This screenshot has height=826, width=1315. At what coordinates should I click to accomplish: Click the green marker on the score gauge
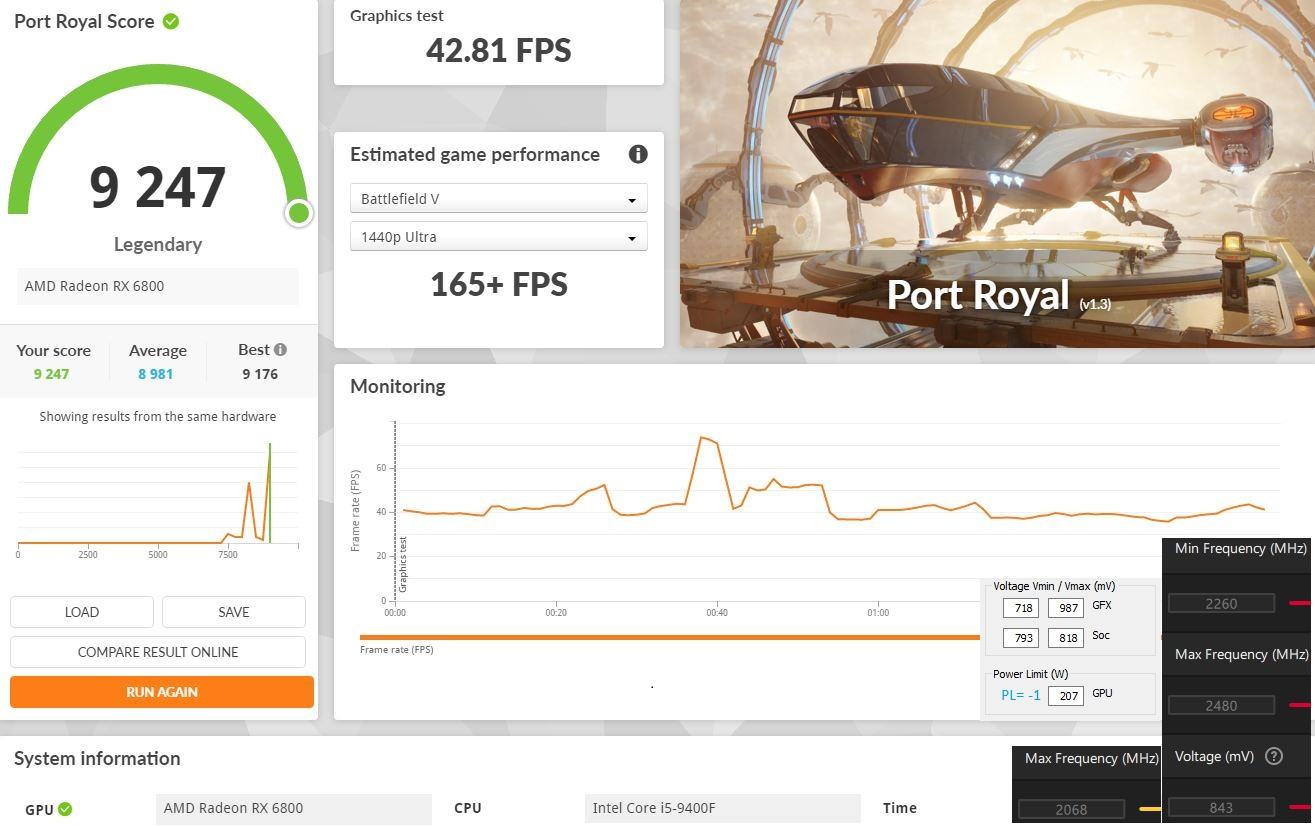click(298, 213)
